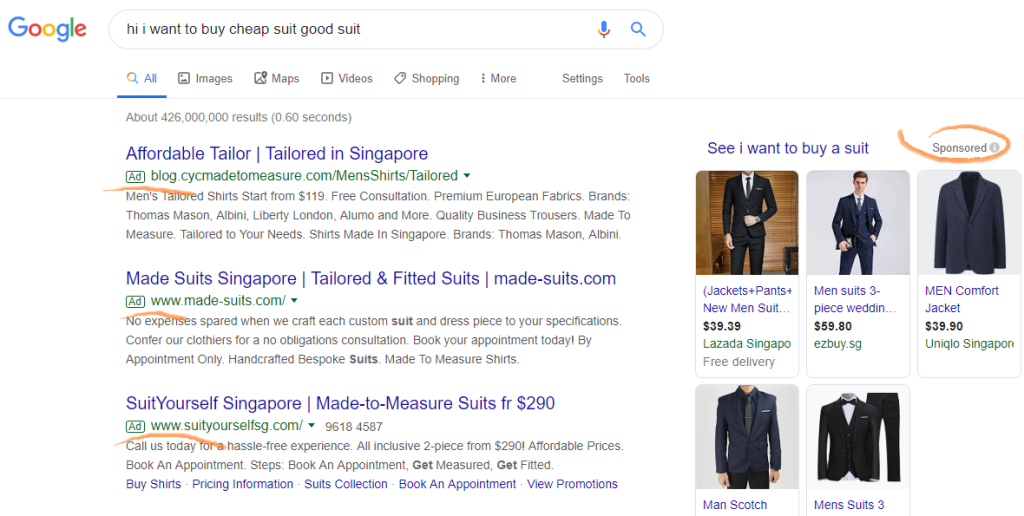Open SuitYourself Singapore Made-to-Measure Suits link
The width and height of the screenshot is (1024, 516).
[340, 403]
